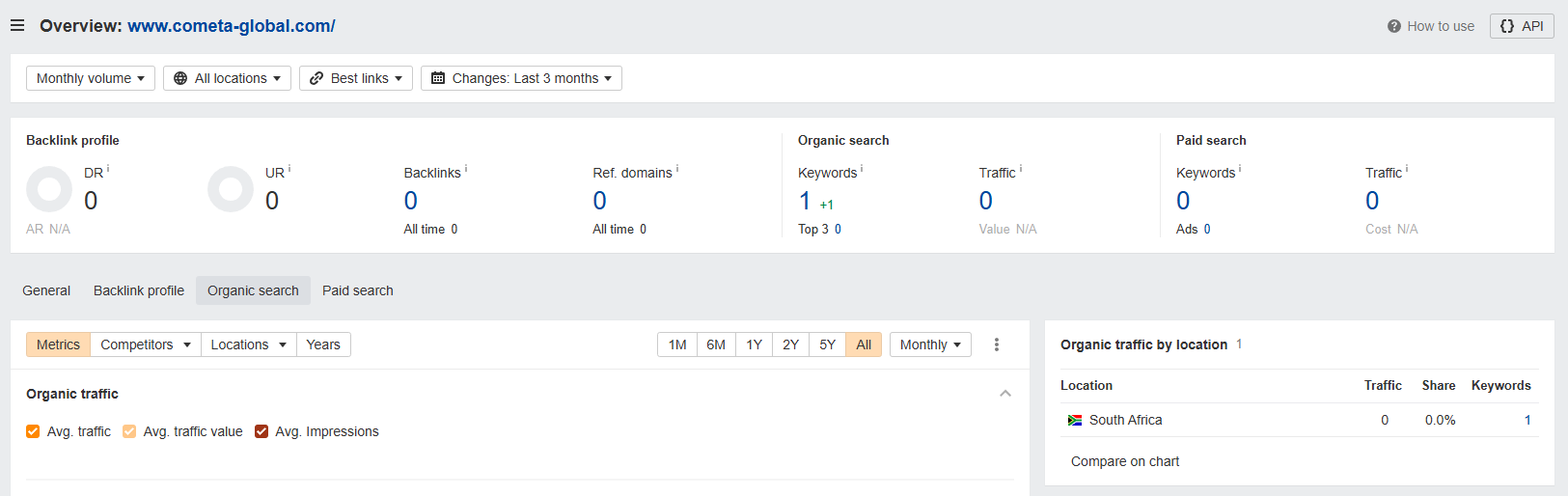Select the Metrics chart tab

click(x=58, y=344)
